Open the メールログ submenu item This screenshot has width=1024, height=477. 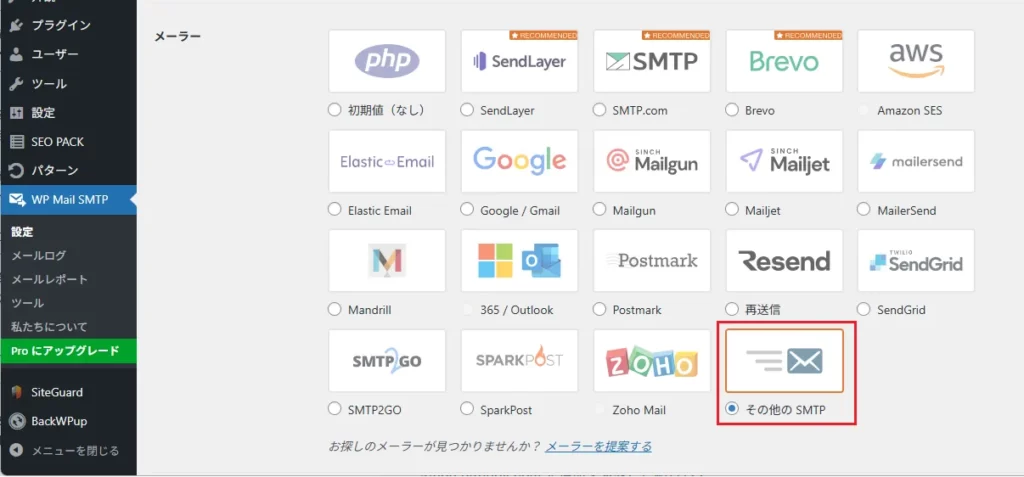point(39,255)
